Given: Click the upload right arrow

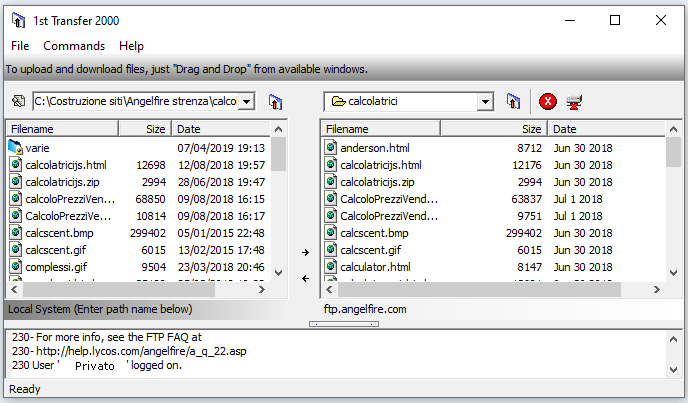Looking at the screenshot, I should 305,252.
